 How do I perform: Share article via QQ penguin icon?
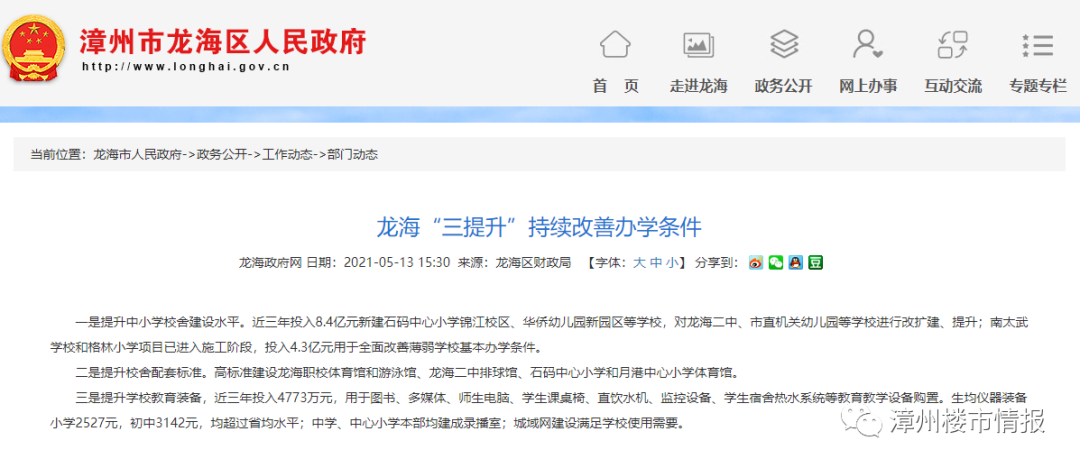(x=795, y=263)
